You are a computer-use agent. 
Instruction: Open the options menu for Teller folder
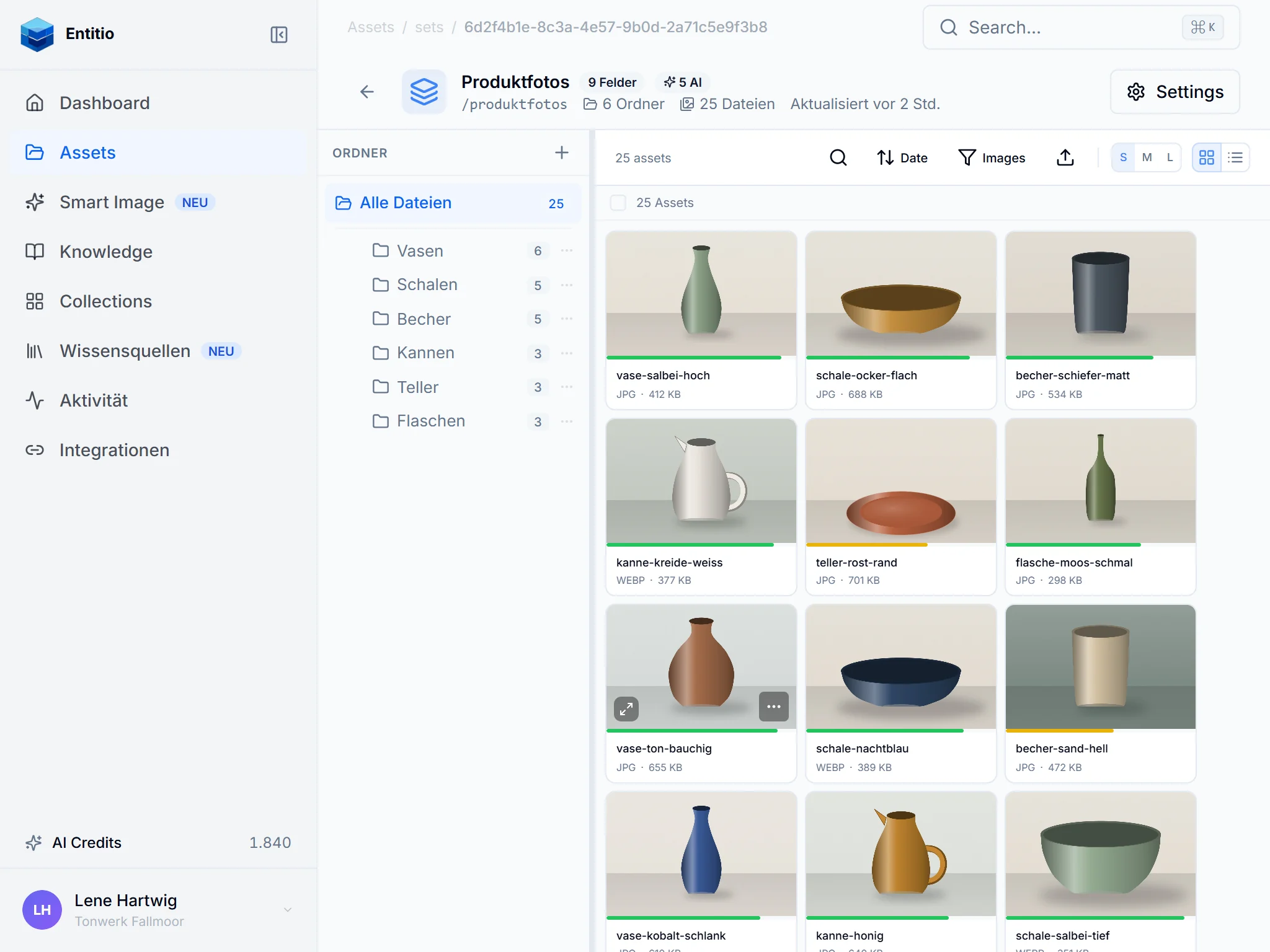pyautogui.click(x=567, y=387)
